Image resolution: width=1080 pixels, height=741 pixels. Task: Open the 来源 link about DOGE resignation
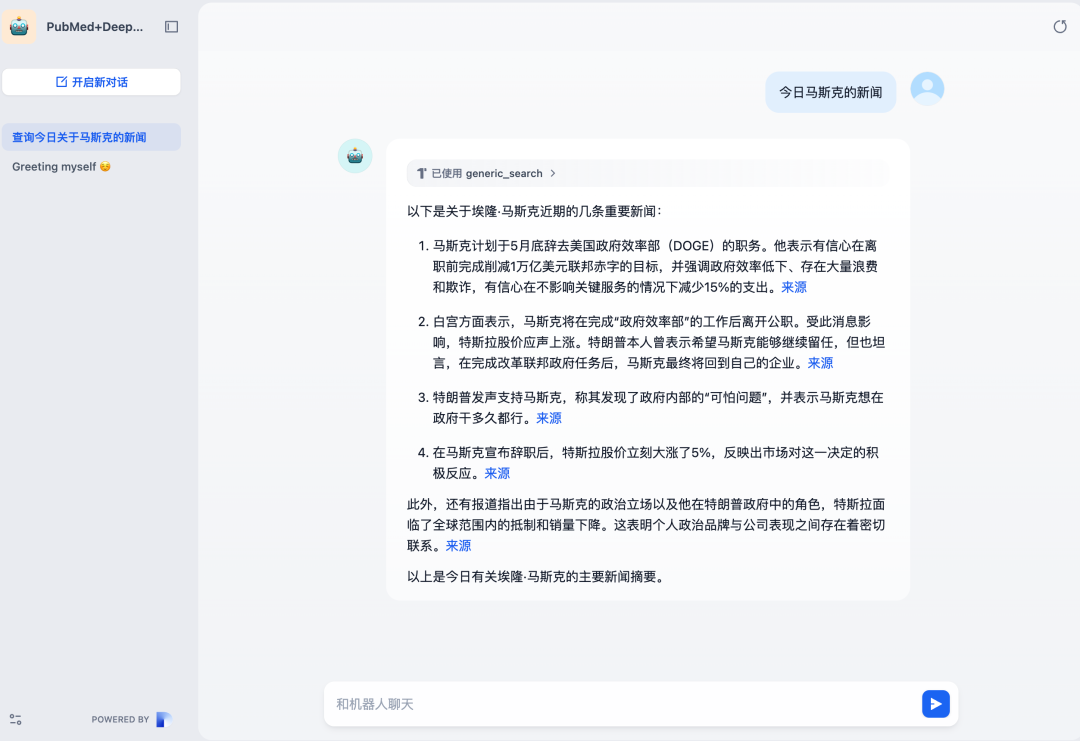click(793, 287)
